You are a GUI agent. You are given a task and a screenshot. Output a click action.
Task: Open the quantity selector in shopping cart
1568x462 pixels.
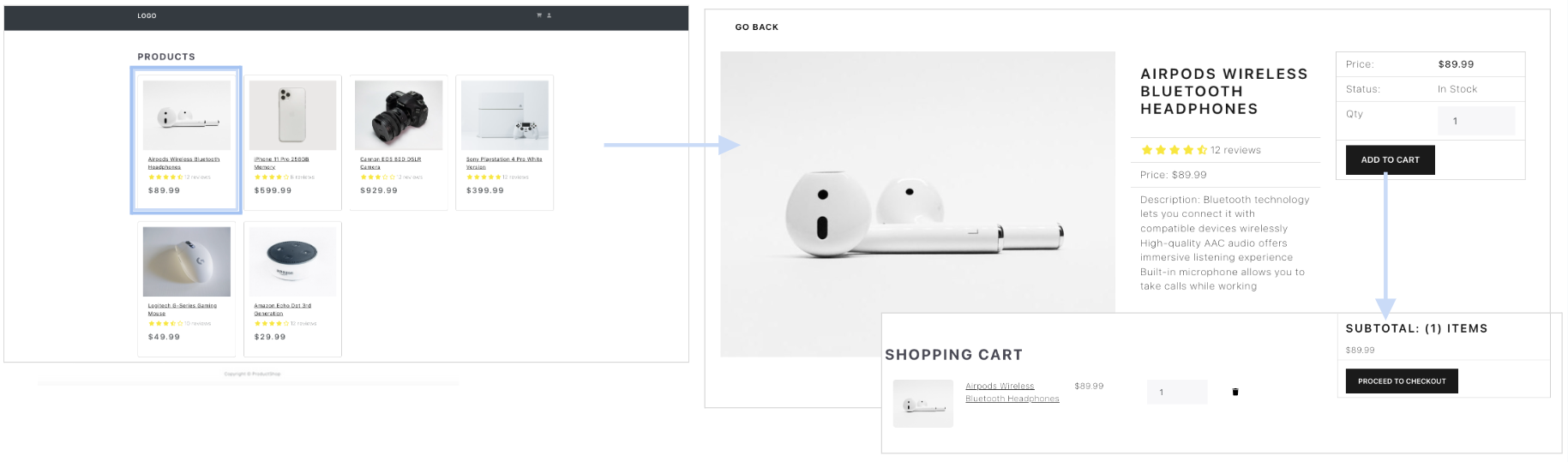click(1176, 392)
